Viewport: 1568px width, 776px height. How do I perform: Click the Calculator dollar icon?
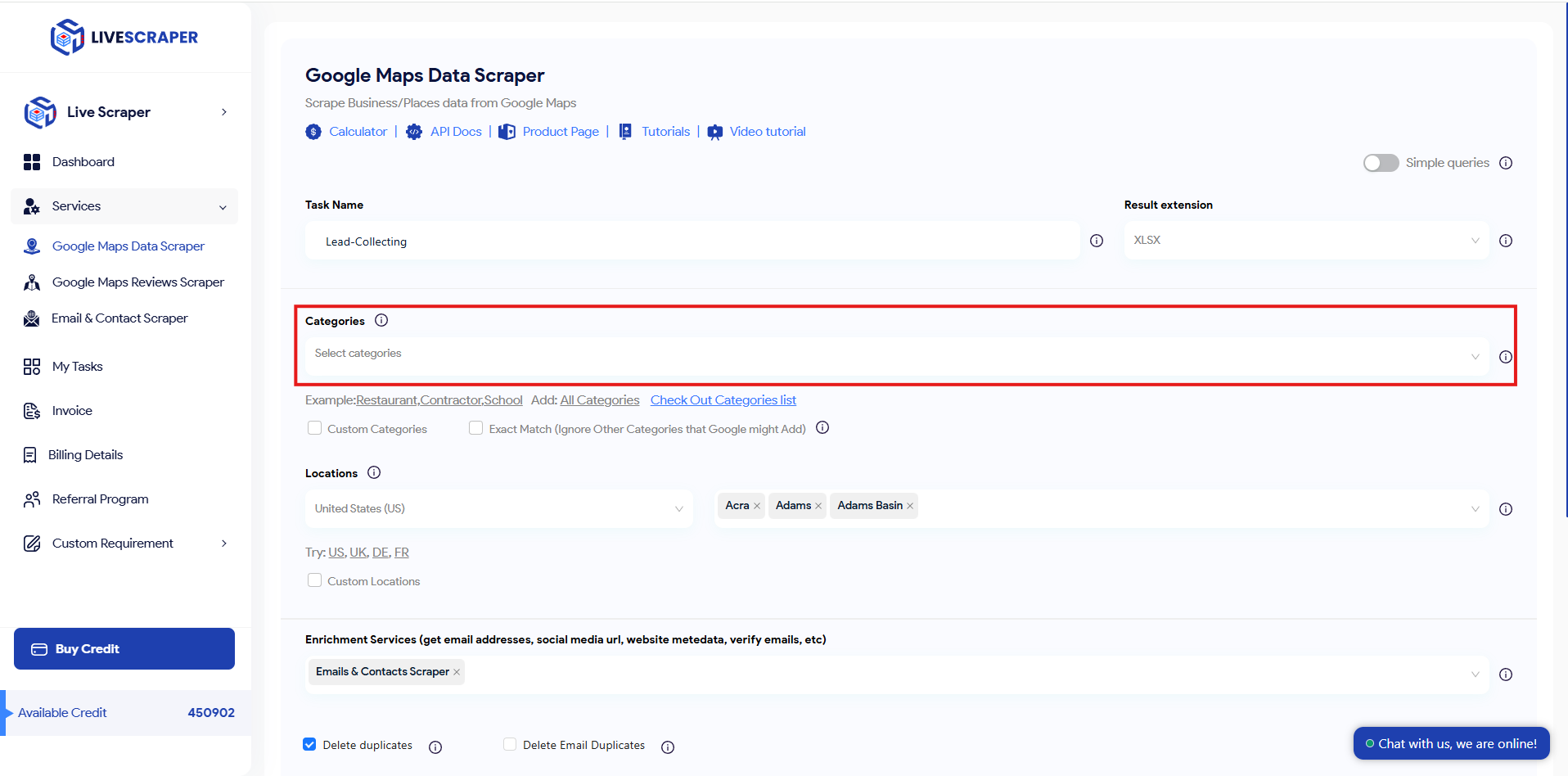(x=313, y=132)
